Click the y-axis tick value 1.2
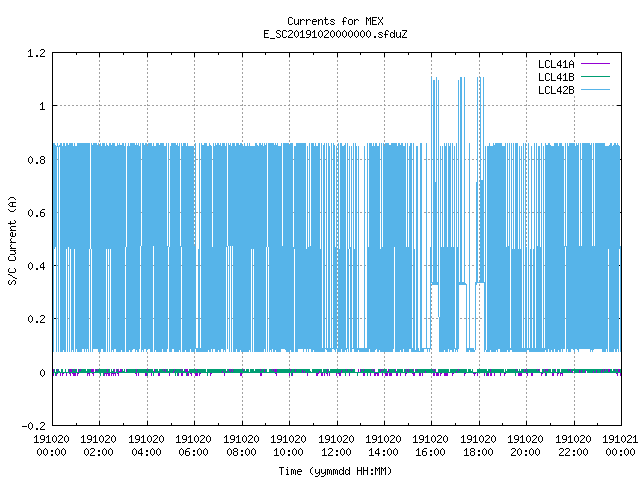Image resolution: width=640 pixels, height=480 pixels. click(36, 53)
